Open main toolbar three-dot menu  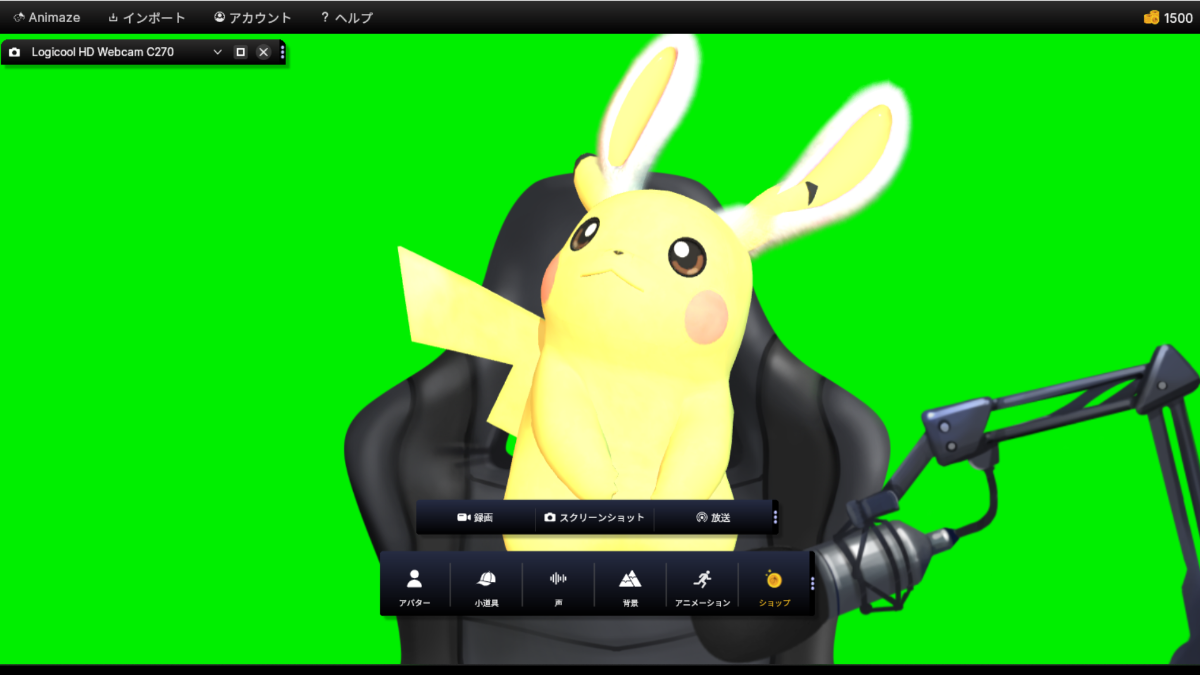[x=812, y=584]
